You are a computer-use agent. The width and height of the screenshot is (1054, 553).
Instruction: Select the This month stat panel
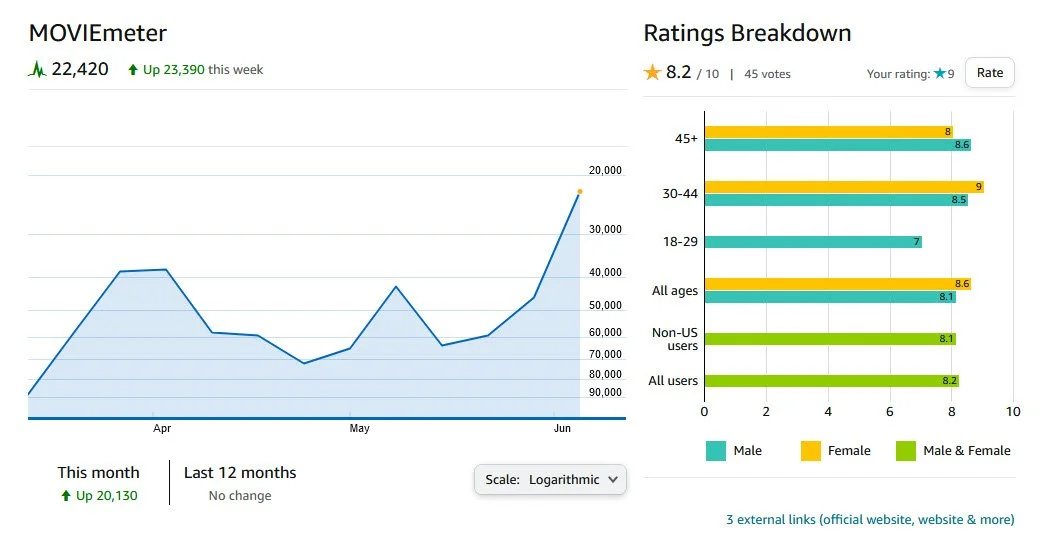click(98, 483)
